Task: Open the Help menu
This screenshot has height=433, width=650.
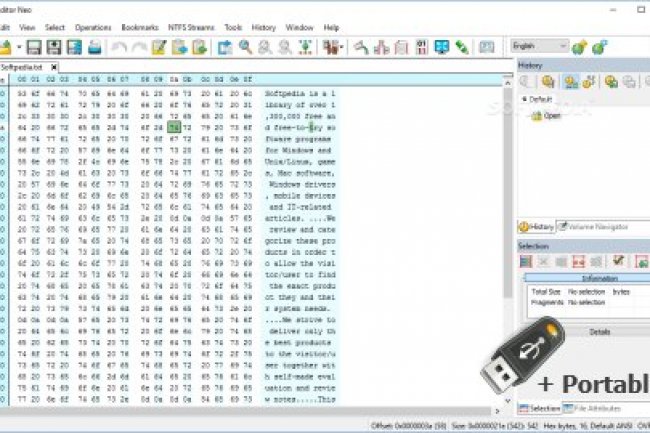Action: tap(331, 28)
